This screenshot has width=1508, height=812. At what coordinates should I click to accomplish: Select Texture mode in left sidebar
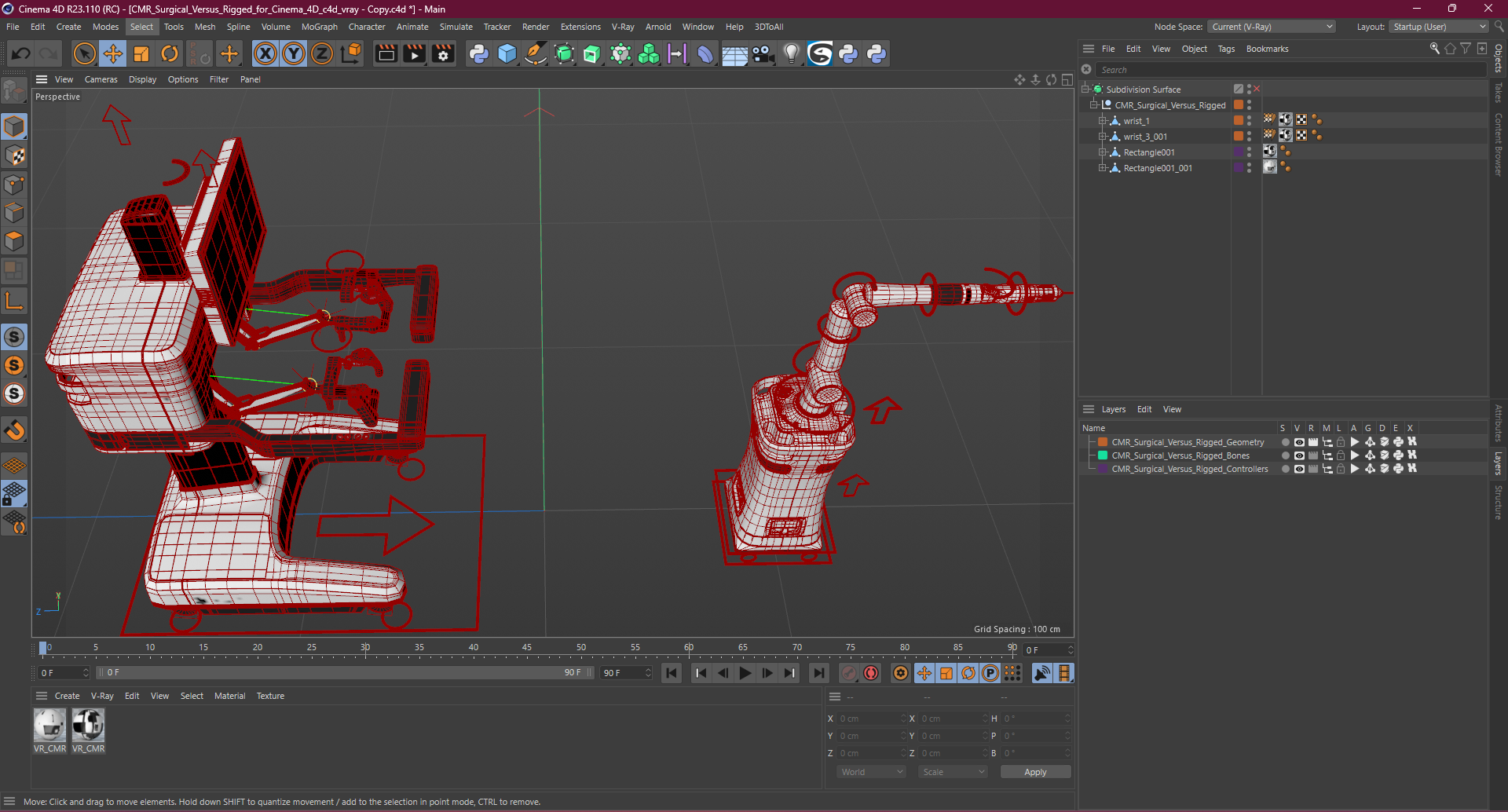click(14, 155)
